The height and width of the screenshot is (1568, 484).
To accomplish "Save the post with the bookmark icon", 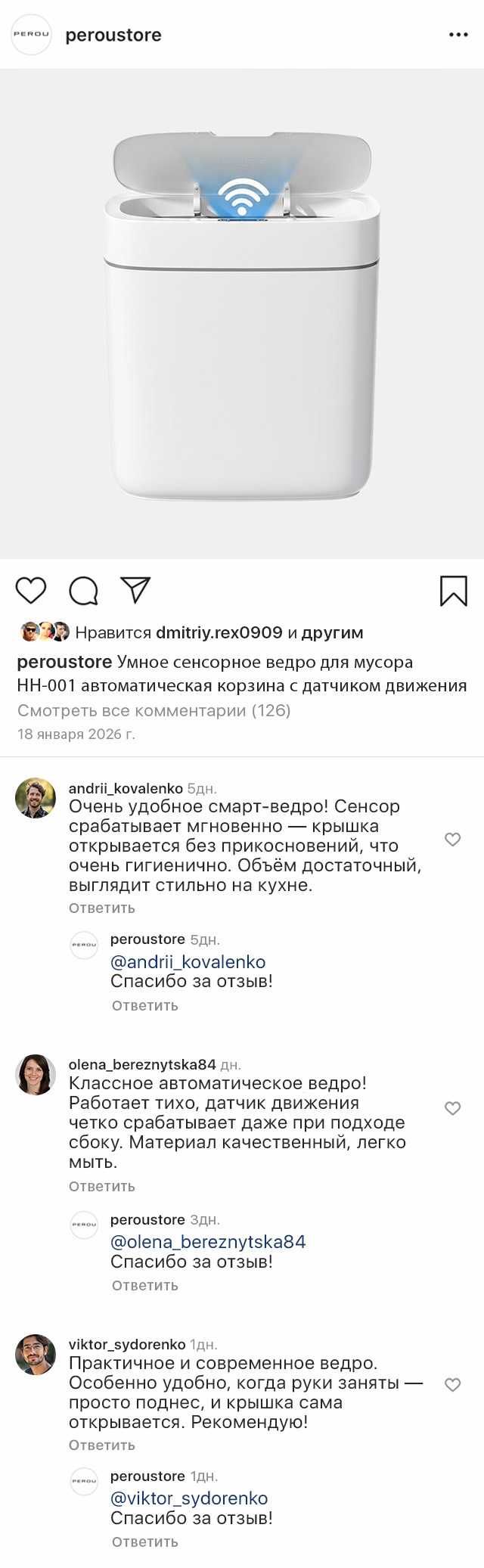I will [x=453, y=591].
